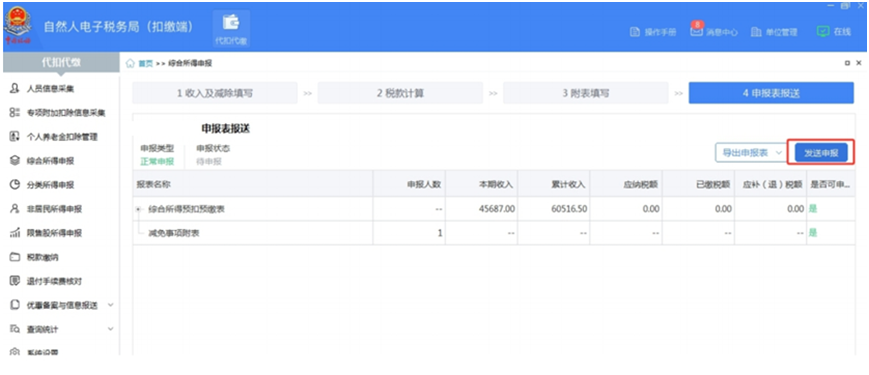Screen dimensions: 869x375
Task: Click the 已缴税额 column header
Action: 698,184
